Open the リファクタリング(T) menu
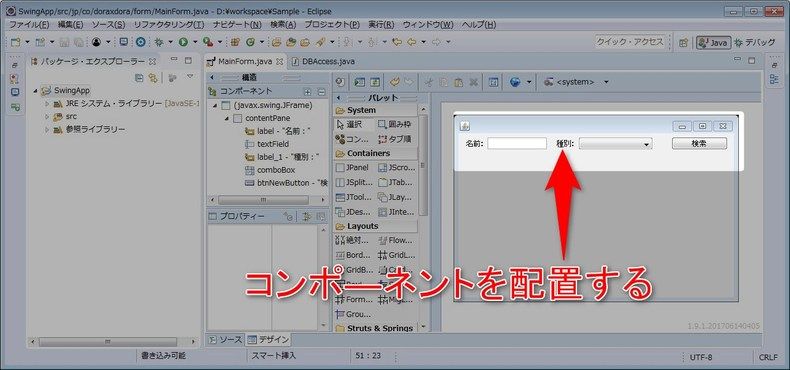The width and height of the screenshot is (790, 370). (x=169, y=25)
